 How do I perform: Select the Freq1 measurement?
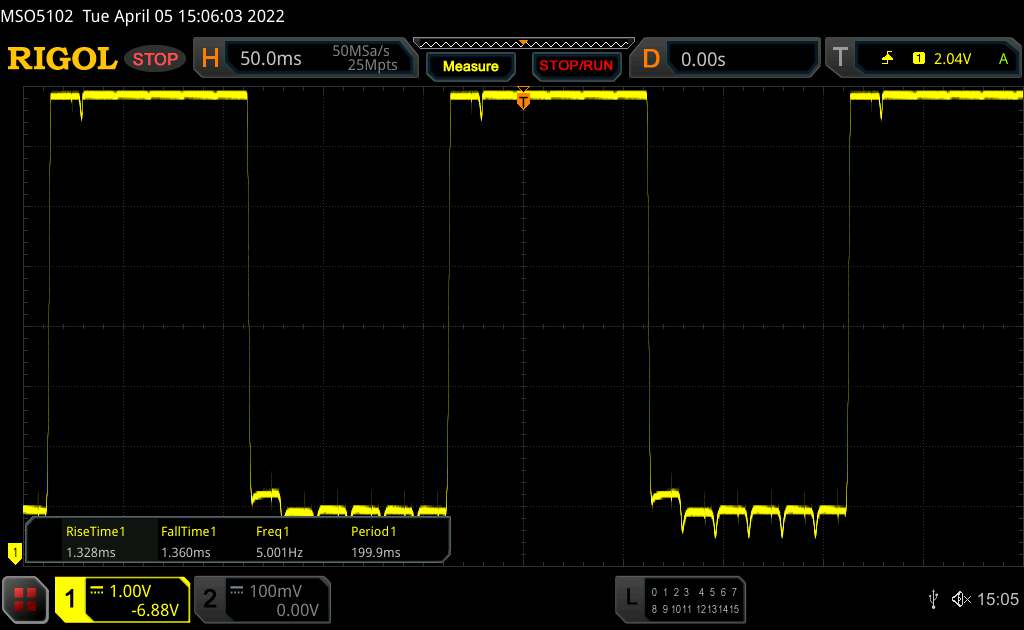point(279,542)
